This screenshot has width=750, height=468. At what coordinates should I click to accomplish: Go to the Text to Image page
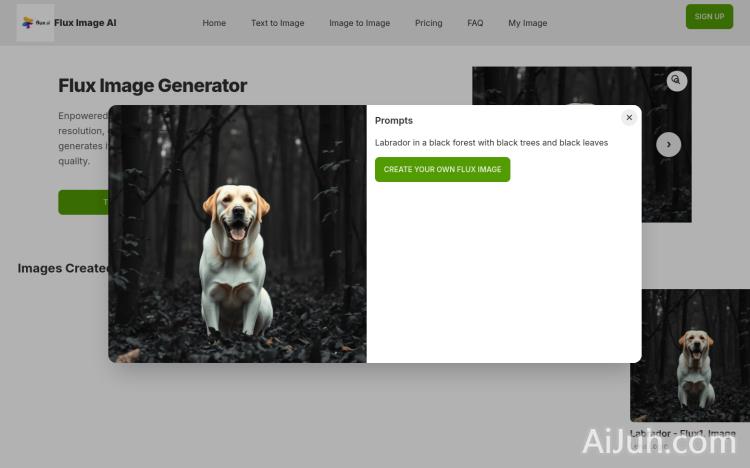[x=277, y=23]
